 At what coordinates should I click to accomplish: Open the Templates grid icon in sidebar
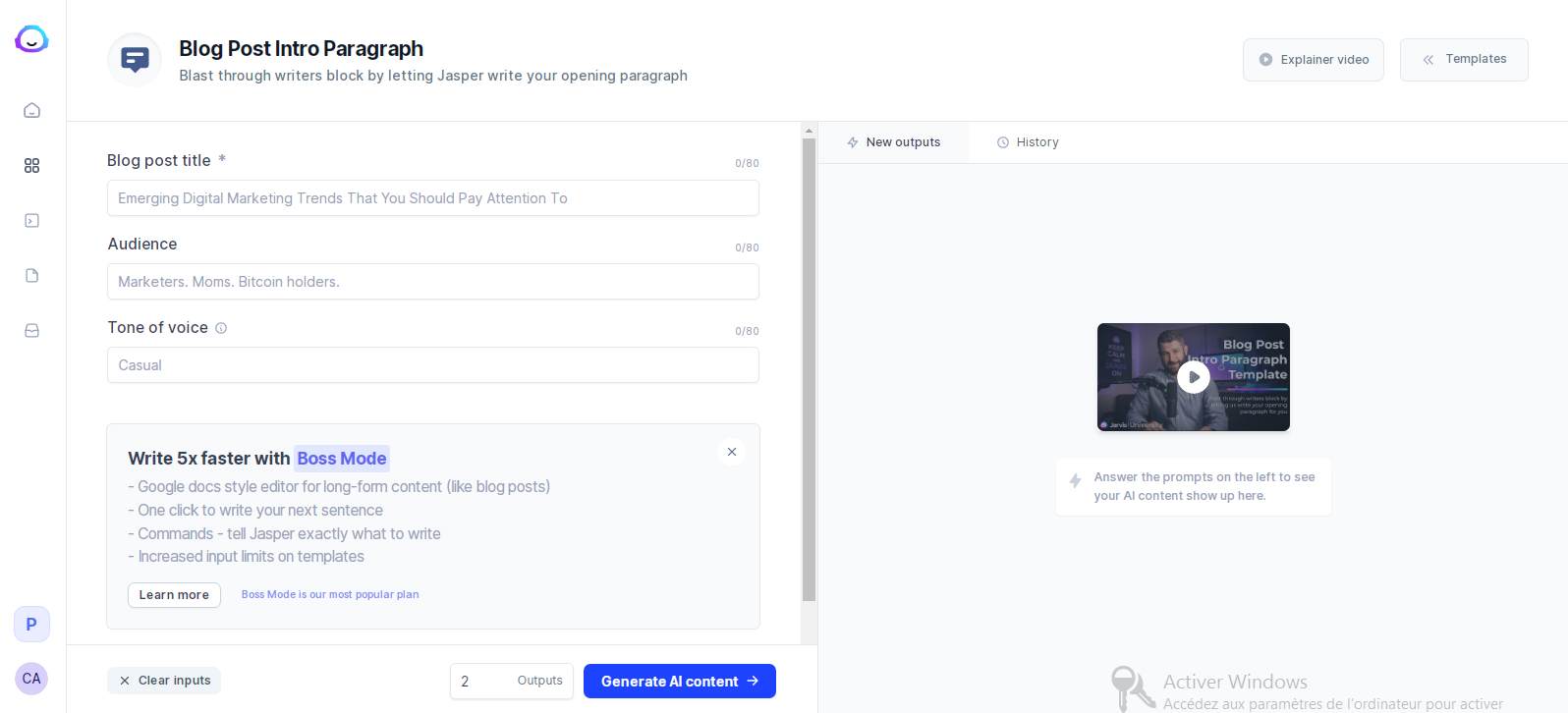tap(31, 165)
